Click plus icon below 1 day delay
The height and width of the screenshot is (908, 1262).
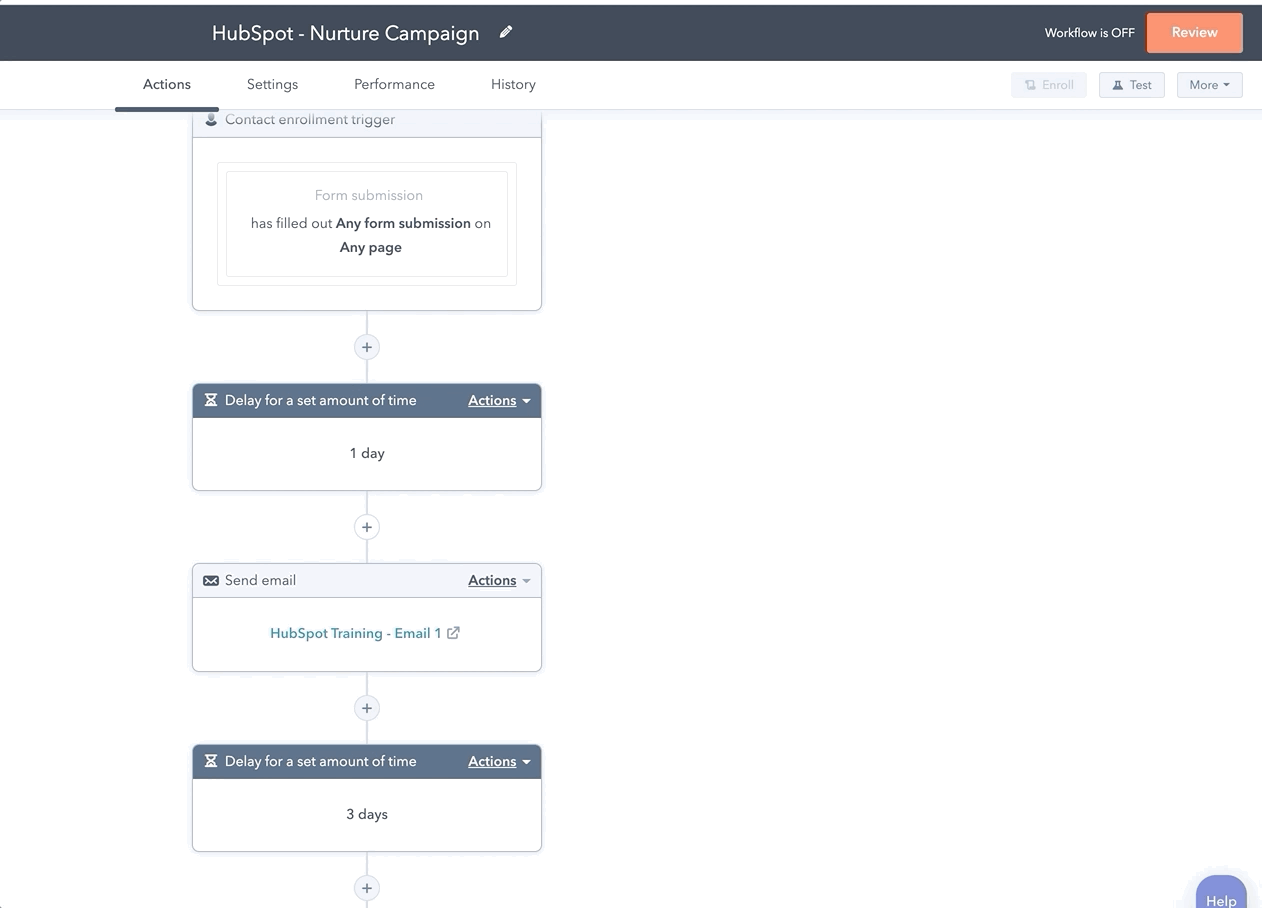367,527
